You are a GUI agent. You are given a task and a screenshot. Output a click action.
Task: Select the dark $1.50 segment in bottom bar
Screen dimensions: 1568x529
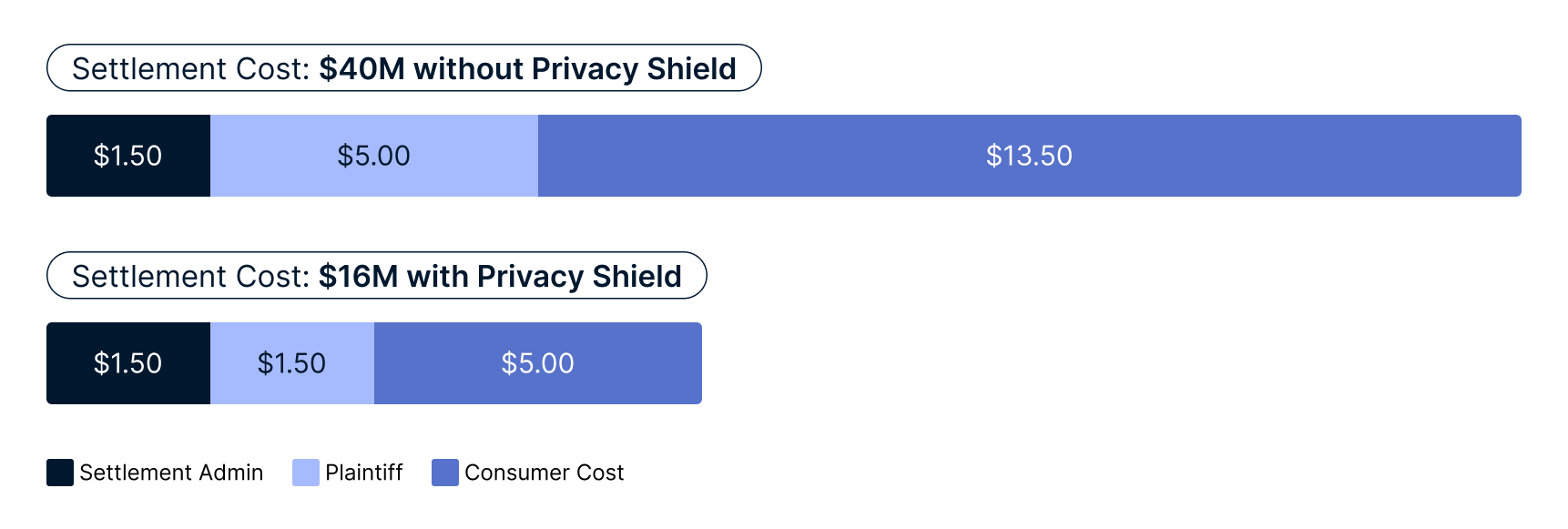[x=128, y=363]
